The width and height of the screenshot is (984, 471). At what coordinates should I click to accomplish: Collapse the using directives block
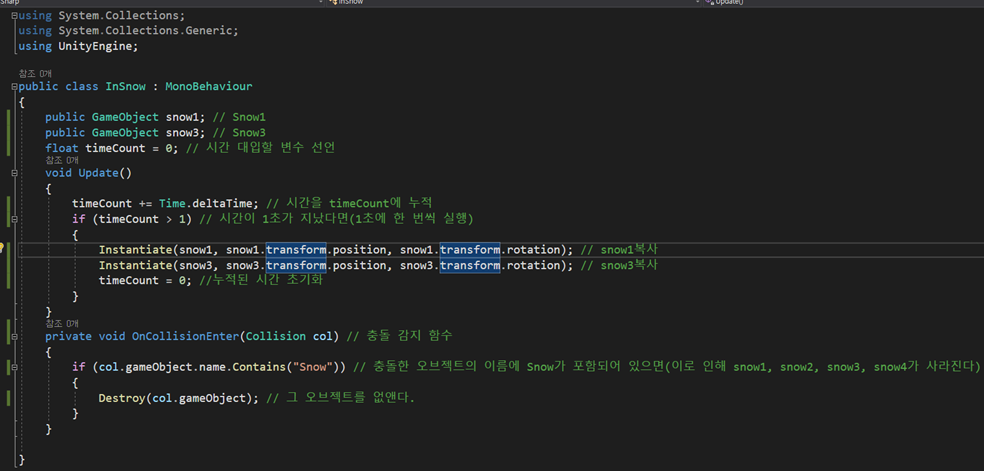coord(14,15)
